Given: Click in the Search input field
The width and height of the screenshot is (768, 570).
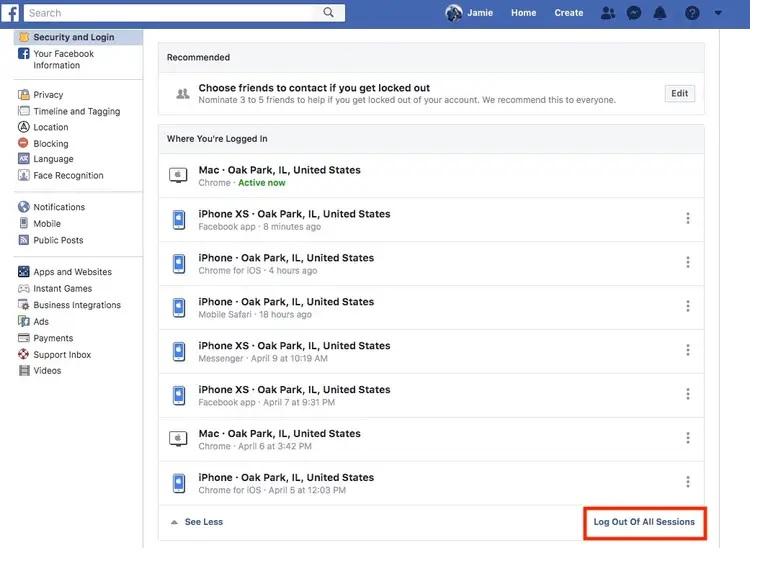Looking at the screenshot, I should pos(170,13).
